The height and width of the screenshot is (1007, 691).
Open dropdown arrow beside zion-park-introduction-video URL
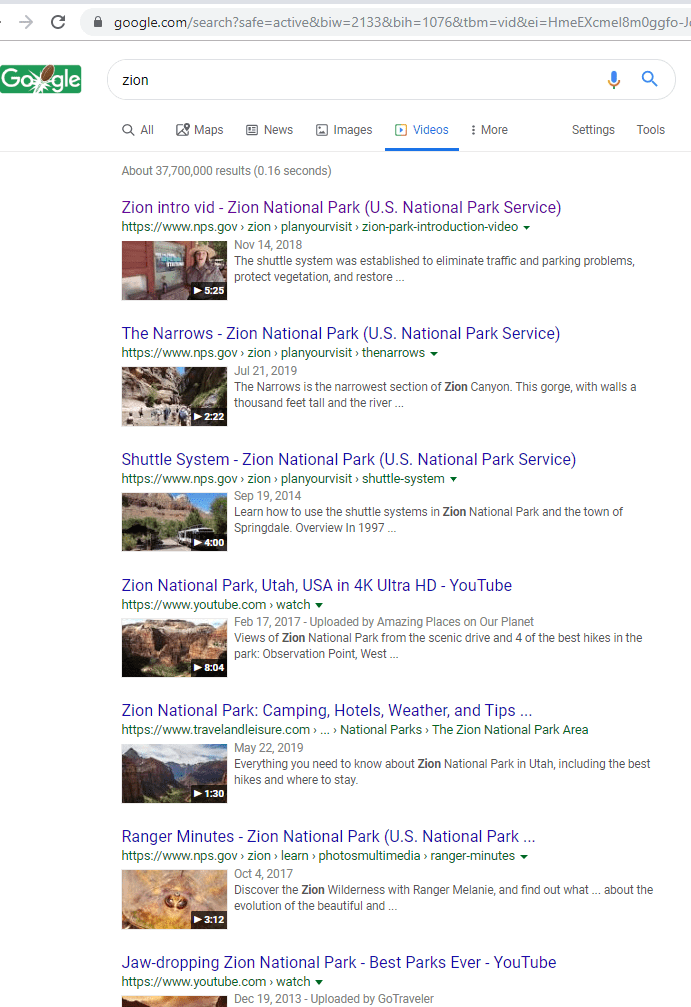pyautogui.click(x=527, y=228)
